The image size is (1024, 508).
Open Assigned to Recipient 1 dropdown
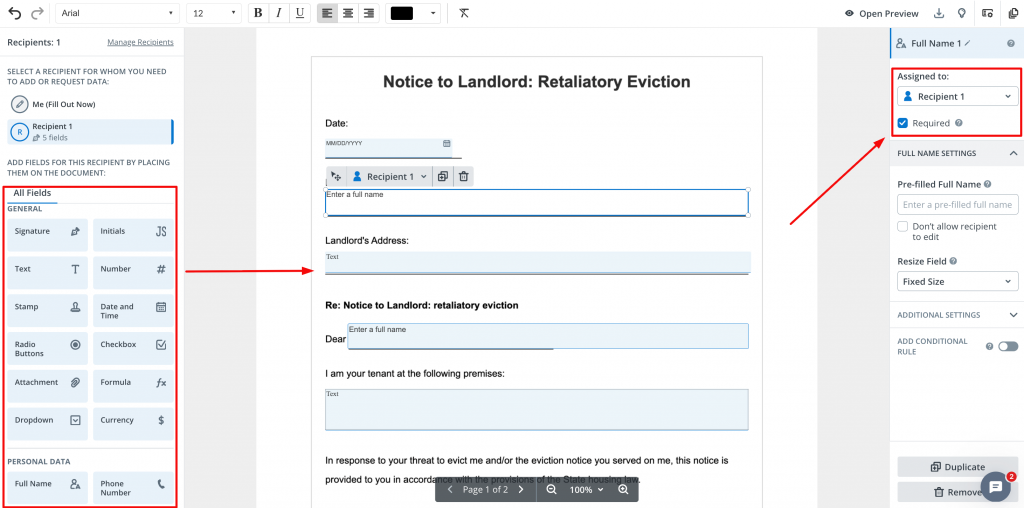tap(957, 97)
